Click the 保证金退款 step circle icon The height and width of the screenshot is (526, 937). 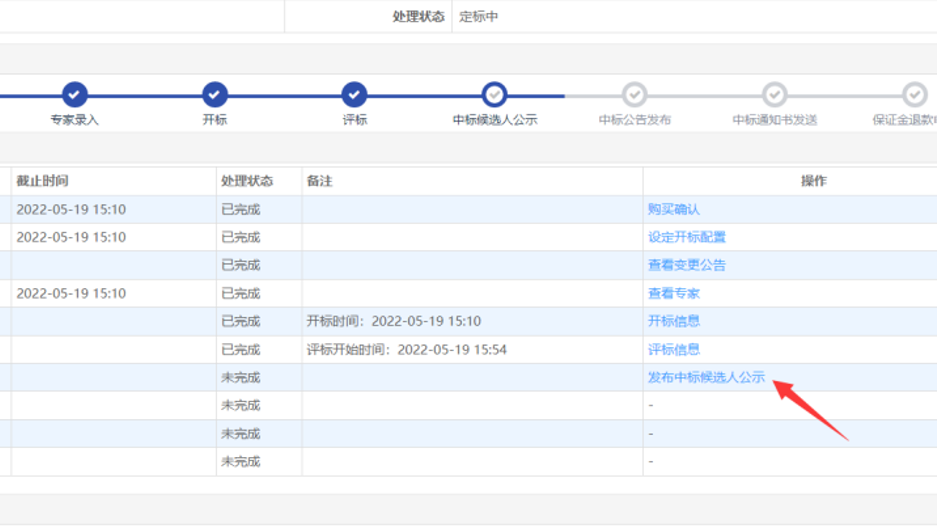[x=914, y=94]
